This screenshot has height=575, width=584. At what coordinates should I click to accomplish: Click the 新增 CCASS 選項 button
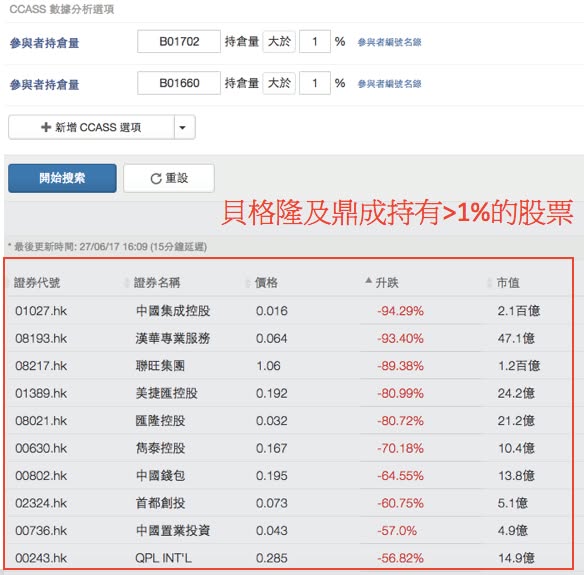91,127
